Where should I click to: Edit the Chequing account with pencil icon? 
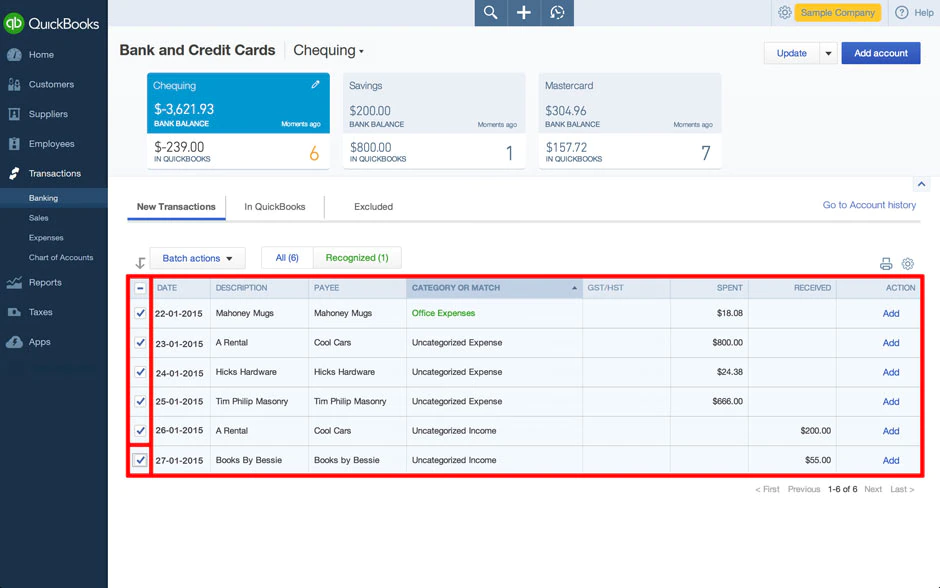[x=315, y=85]
